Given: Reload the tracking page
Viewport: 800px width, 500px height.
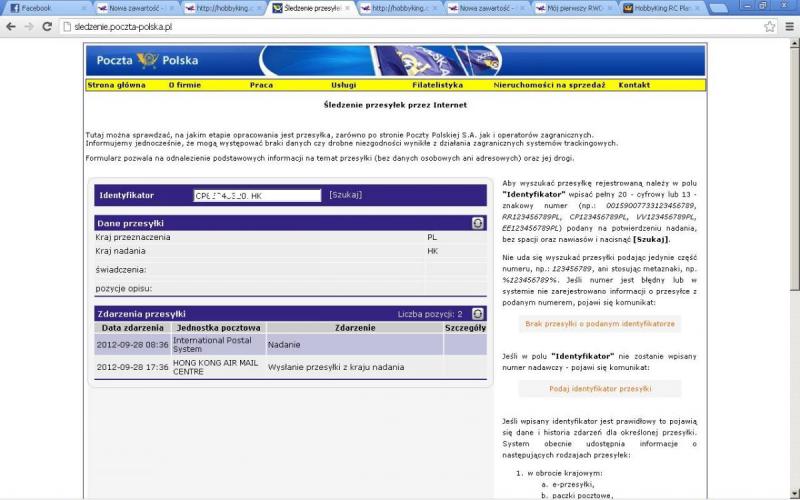Looking at the screenshot, I should pos(49,26).
